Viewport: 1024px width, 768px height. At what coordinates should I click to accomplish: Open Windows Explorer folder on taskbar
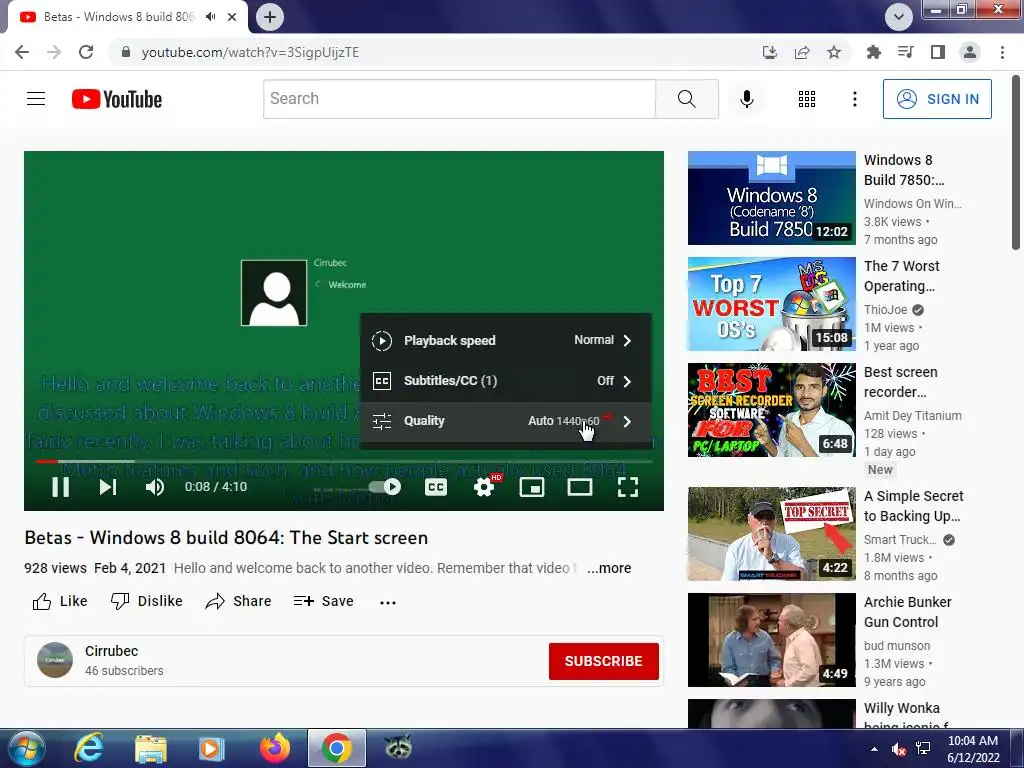151,748
